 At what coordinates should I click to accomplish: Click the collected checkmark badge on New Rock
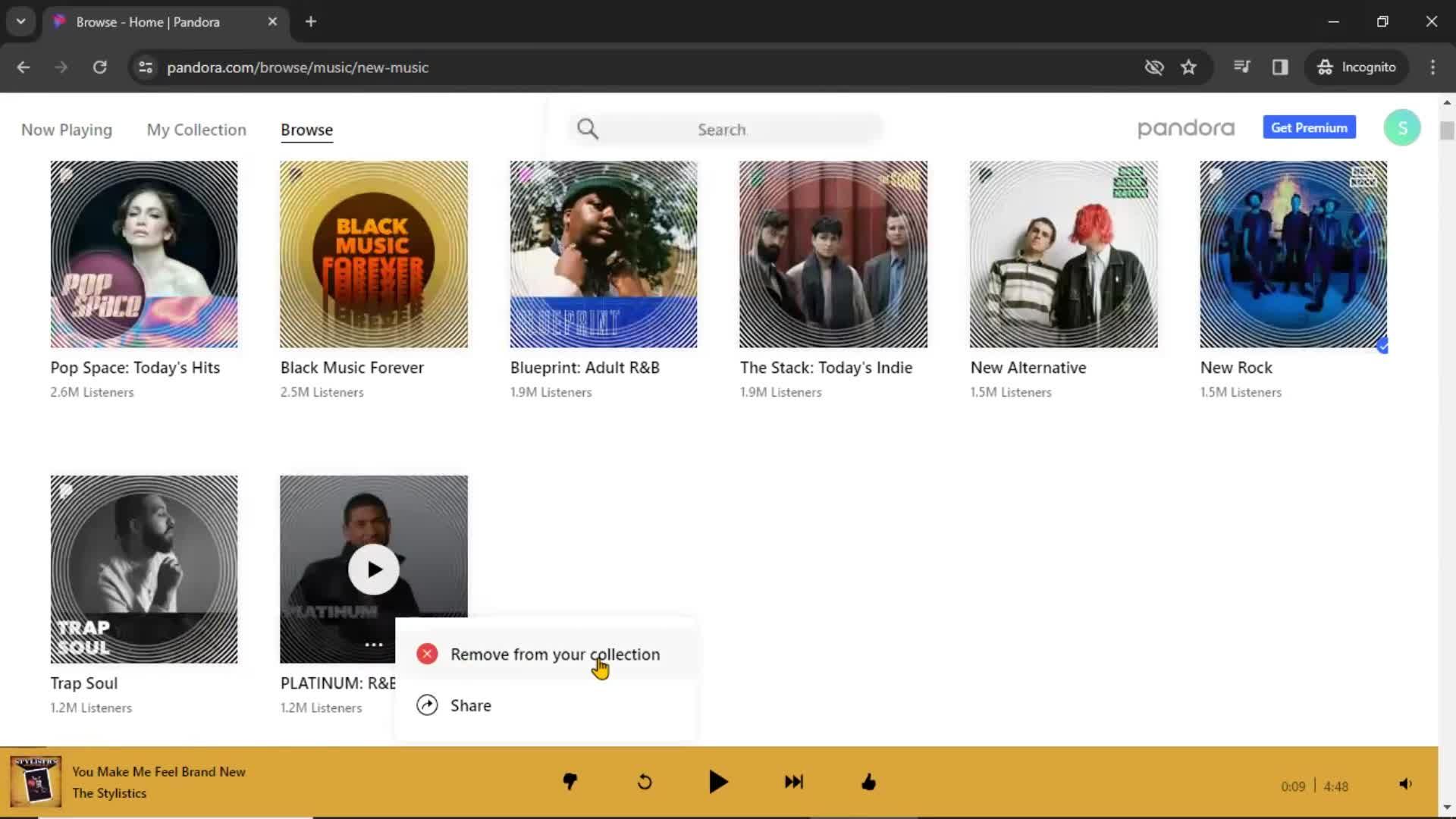click(x=1382, y=346)
